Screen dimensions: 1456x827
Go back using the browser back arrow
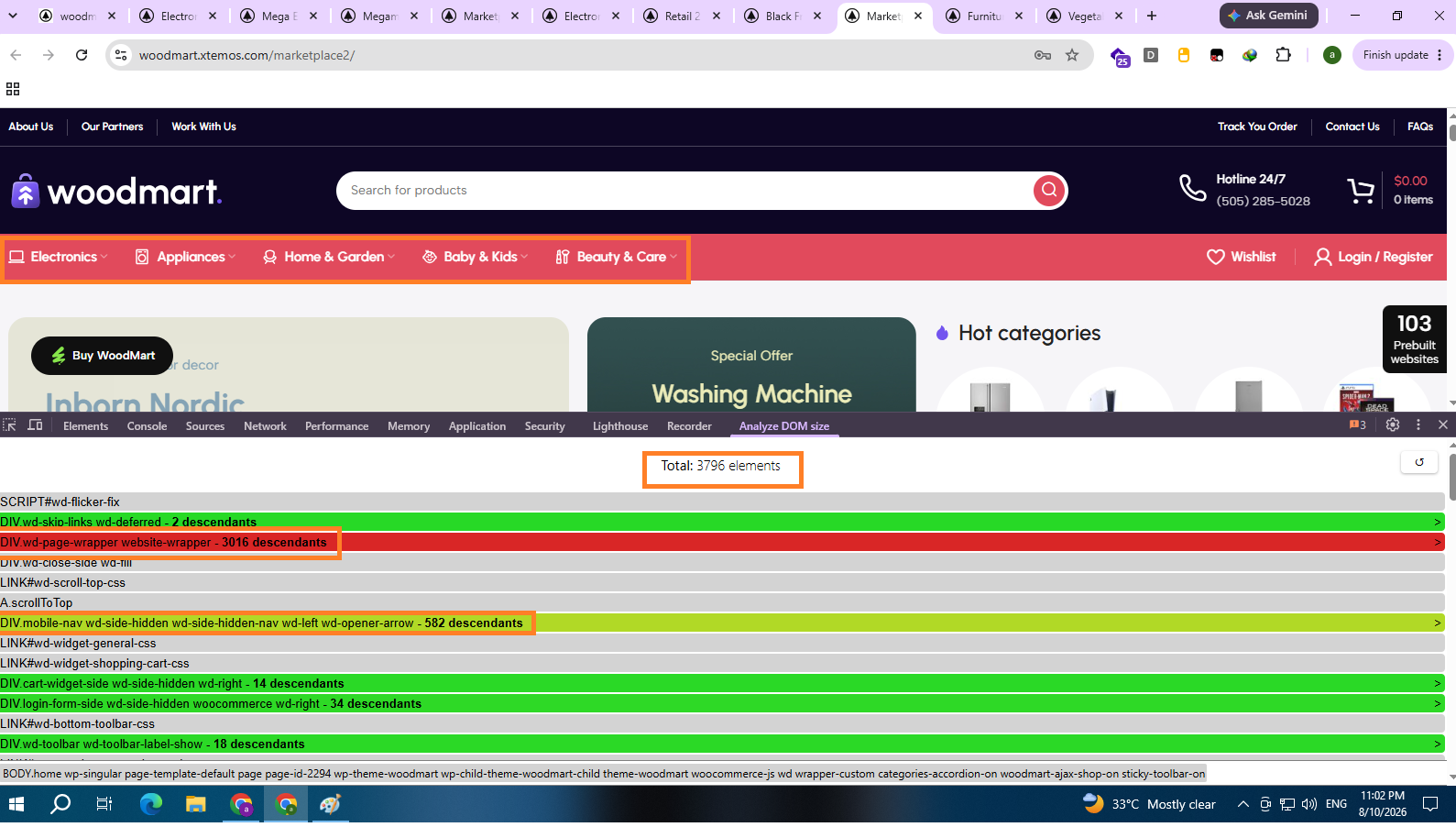[16, 55]
